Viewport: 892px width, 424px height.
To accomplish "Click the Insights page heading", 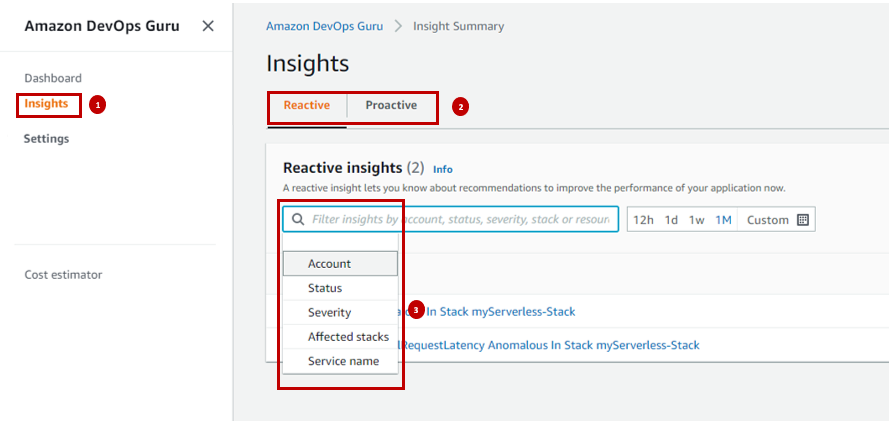I will [307, 64].
